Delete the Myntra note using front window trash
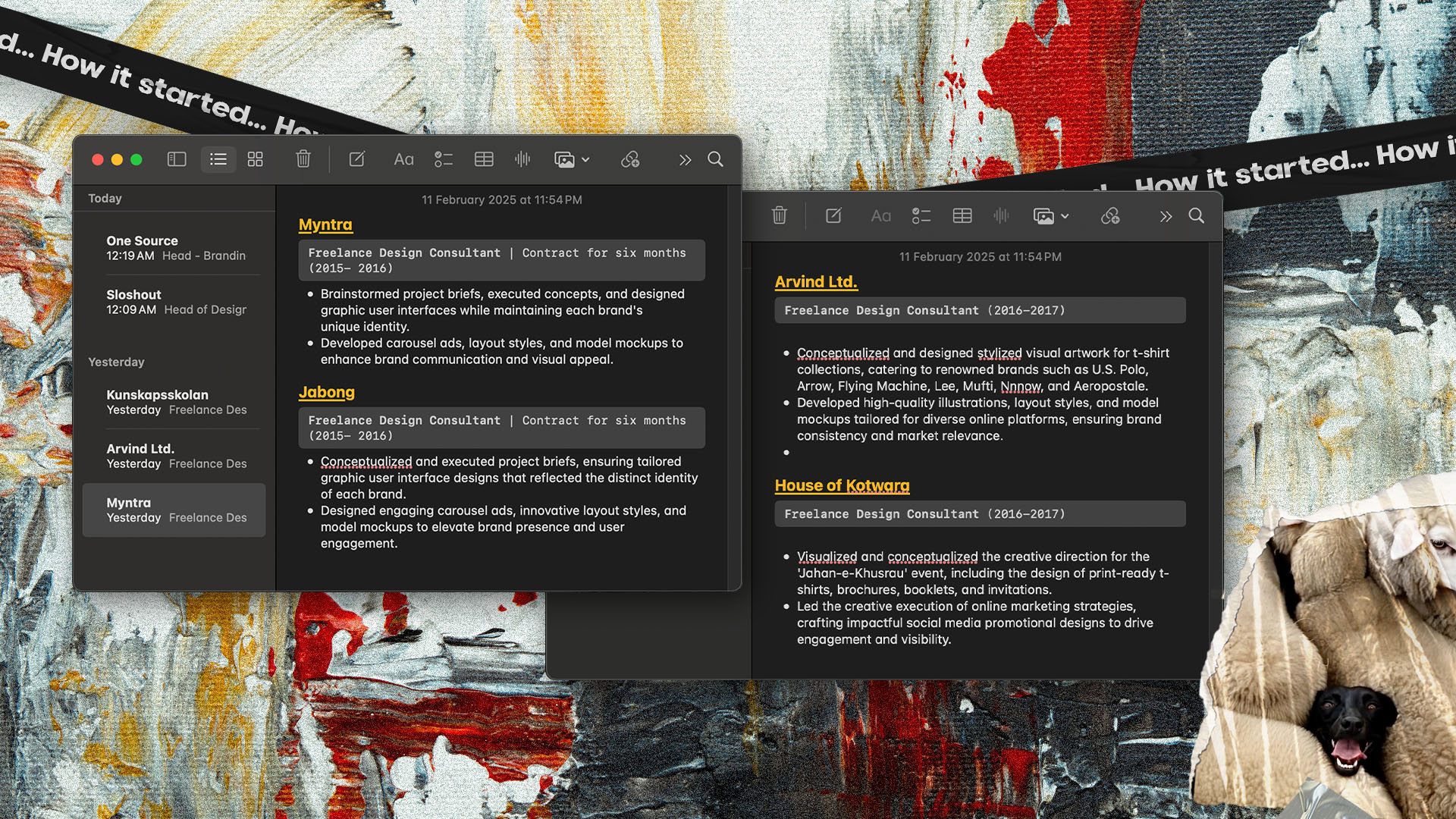Image resolution: width=1456 pixels, height=819 pixels. click(303, 158)
